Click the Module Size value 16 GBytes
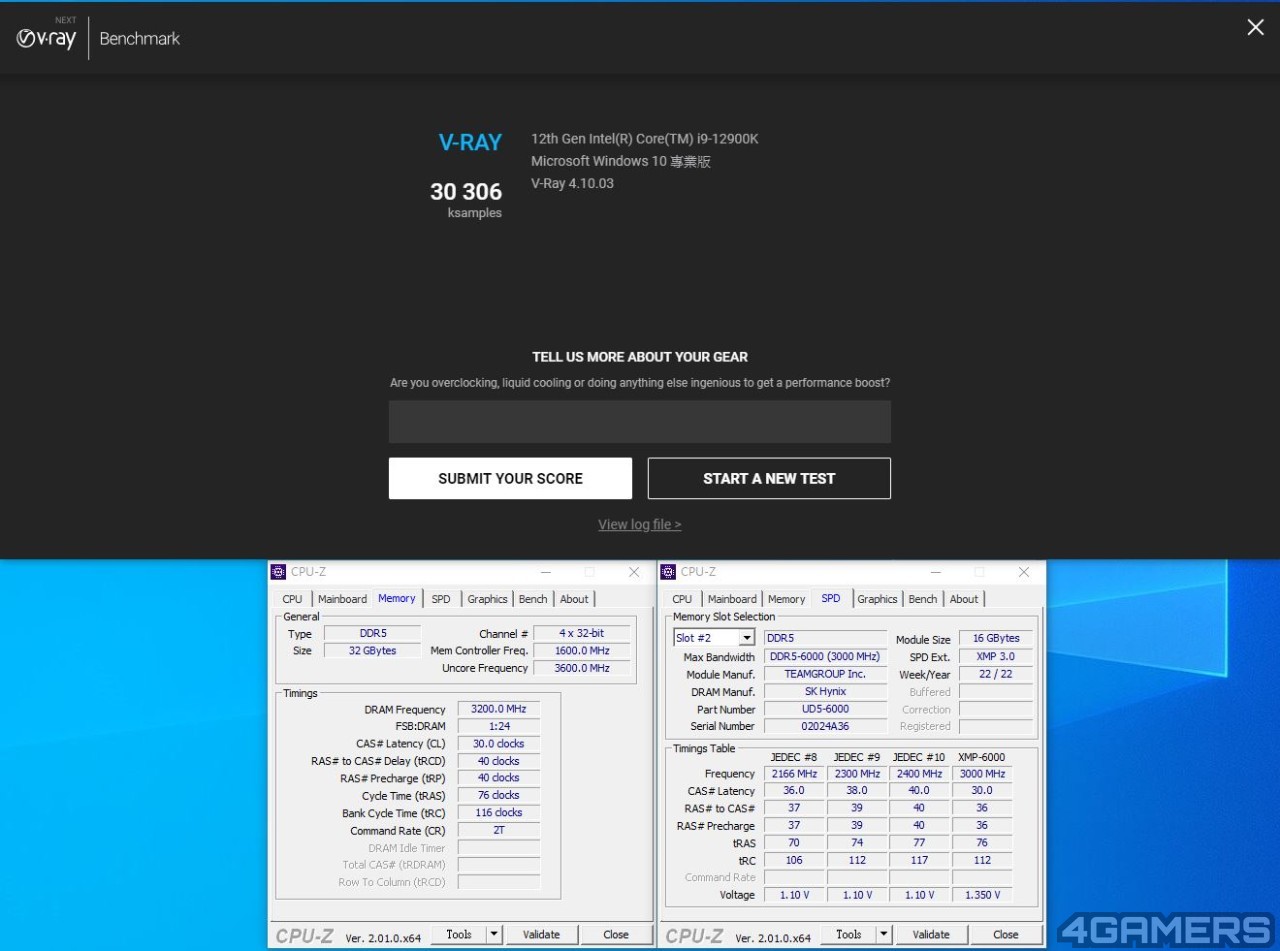Screen dimensions: 1280x951 click(x=996, y=639)
